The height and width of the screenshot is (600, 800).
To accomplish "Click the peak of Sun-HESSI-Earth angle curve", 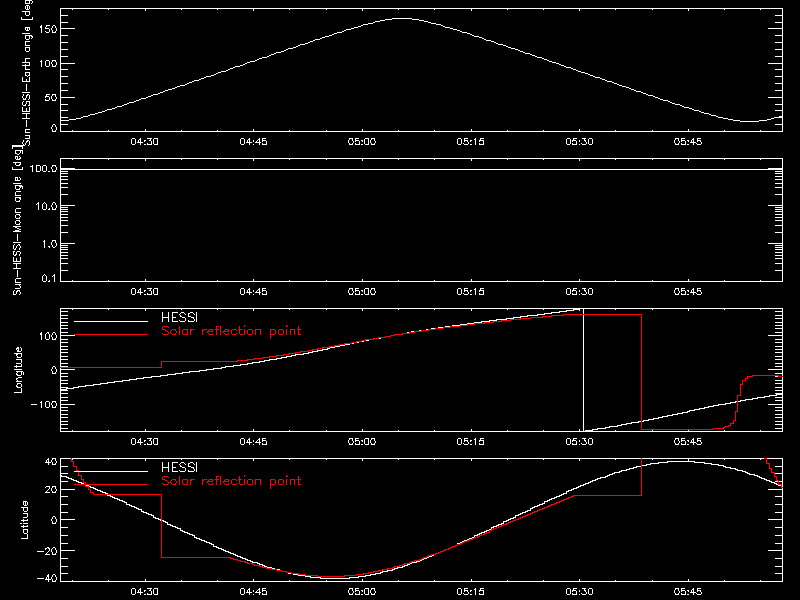I will coord(402,18).
